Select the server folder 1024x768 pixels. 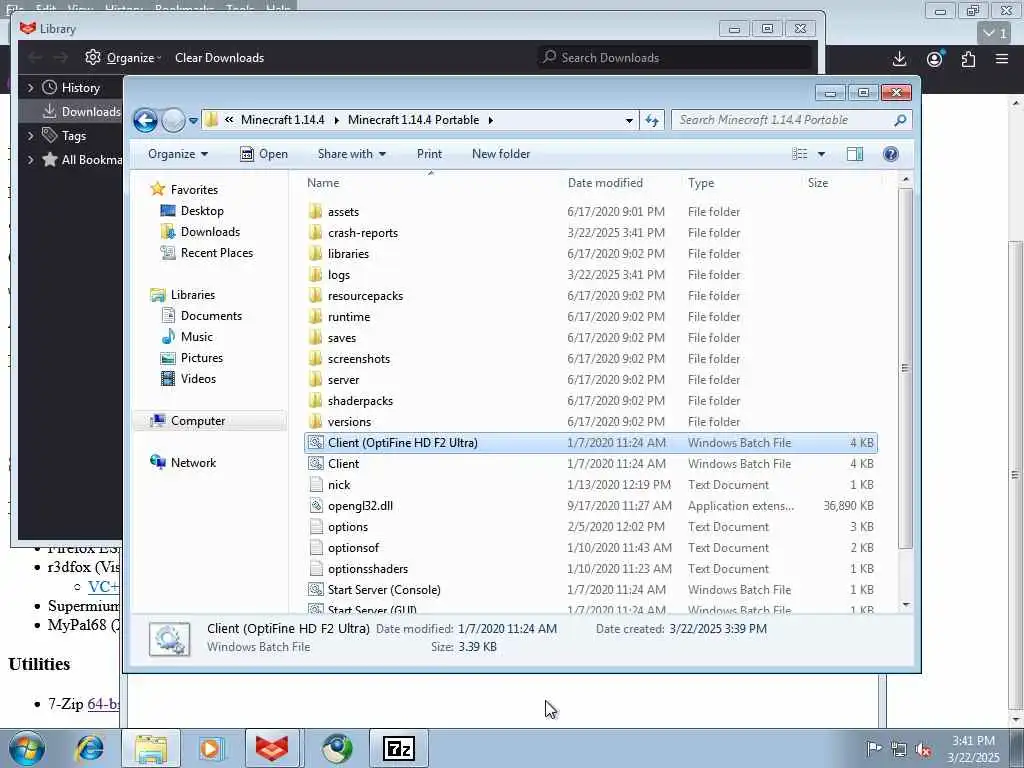point(344,379)
